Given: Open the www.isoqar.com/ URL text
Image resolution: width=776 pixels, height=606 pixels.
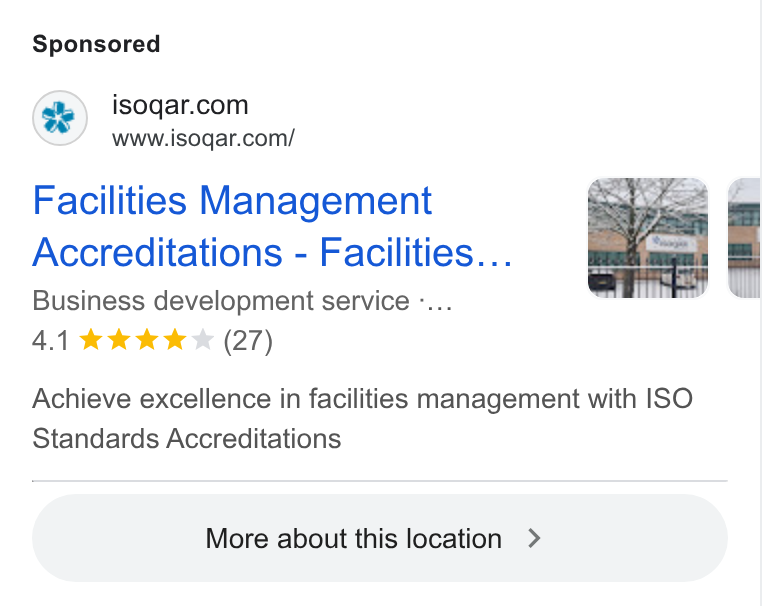Looking at the screenshot, I should point(203,138).
